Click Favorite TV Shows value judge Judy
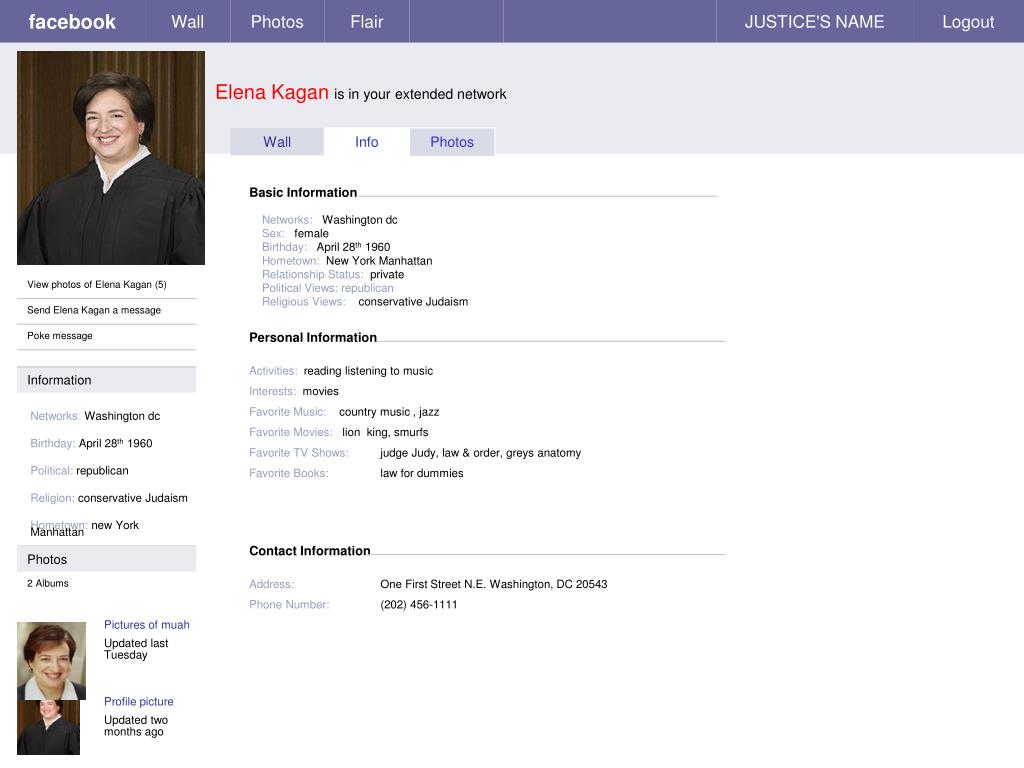1024x768 pixels. coord(408,453)
